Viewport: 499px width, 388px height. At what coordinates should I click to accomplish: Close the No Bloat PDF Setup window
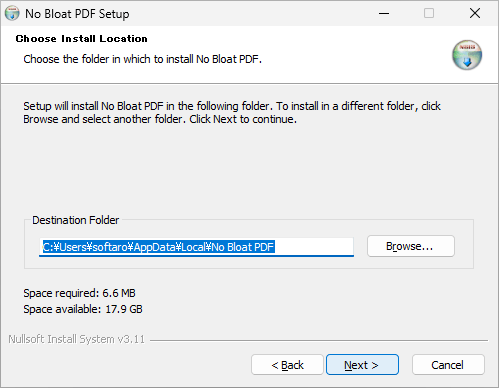pos(475,13)
